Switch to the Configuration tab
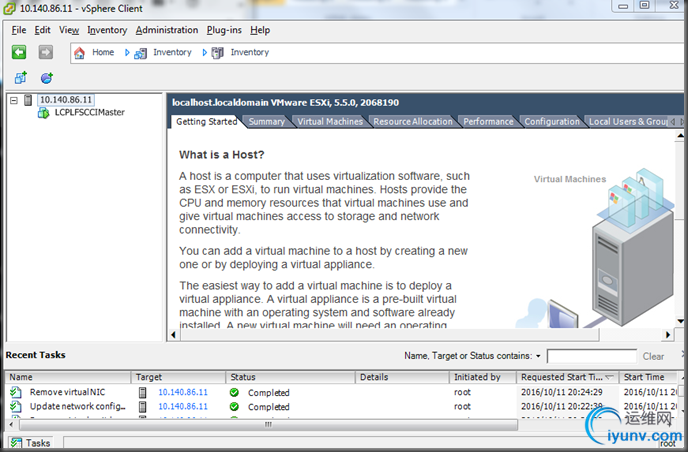Viewport: 688px width, 452px height. [x=552, y=122]
